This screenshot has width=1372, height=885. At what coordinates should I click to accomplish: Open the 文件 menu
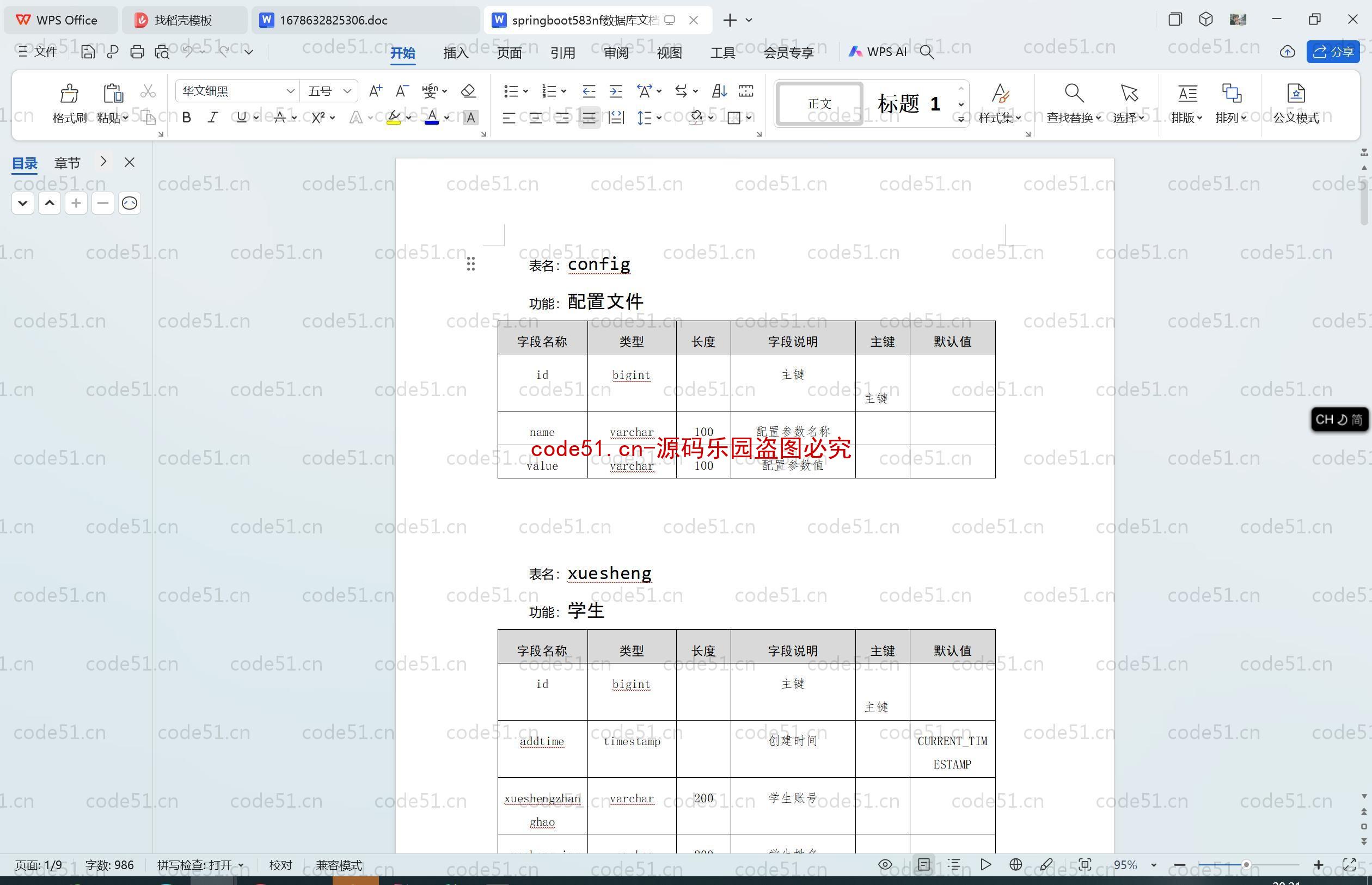pyautogui.click(x=38, y=52)
